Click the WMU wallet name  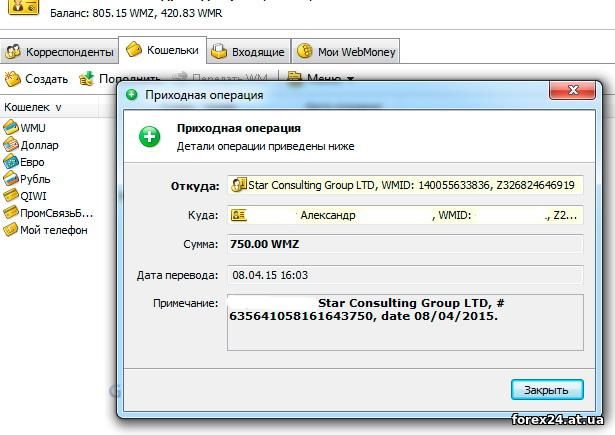point(33,128)
